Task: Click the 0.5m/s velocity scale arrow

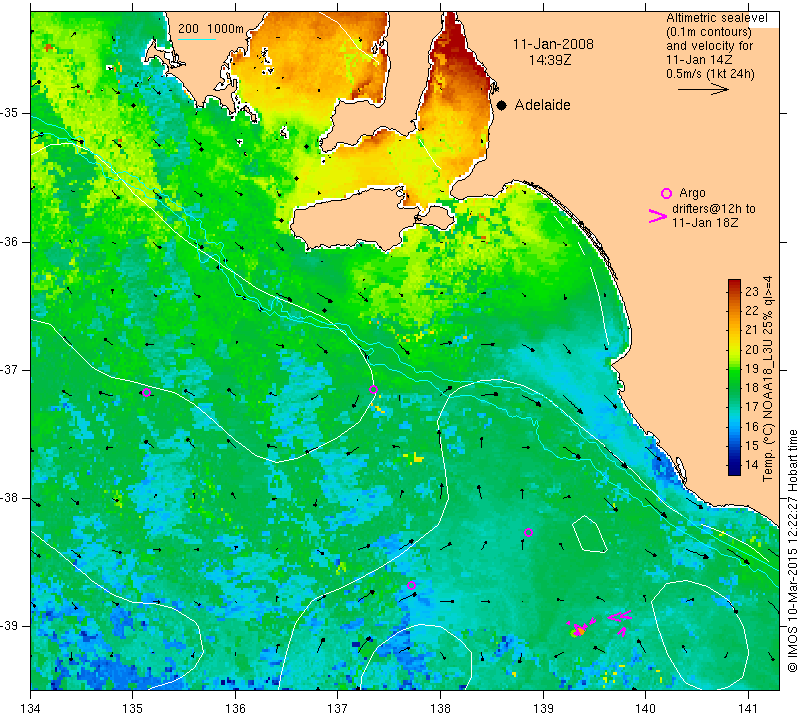Action: (x=703, y=89)
